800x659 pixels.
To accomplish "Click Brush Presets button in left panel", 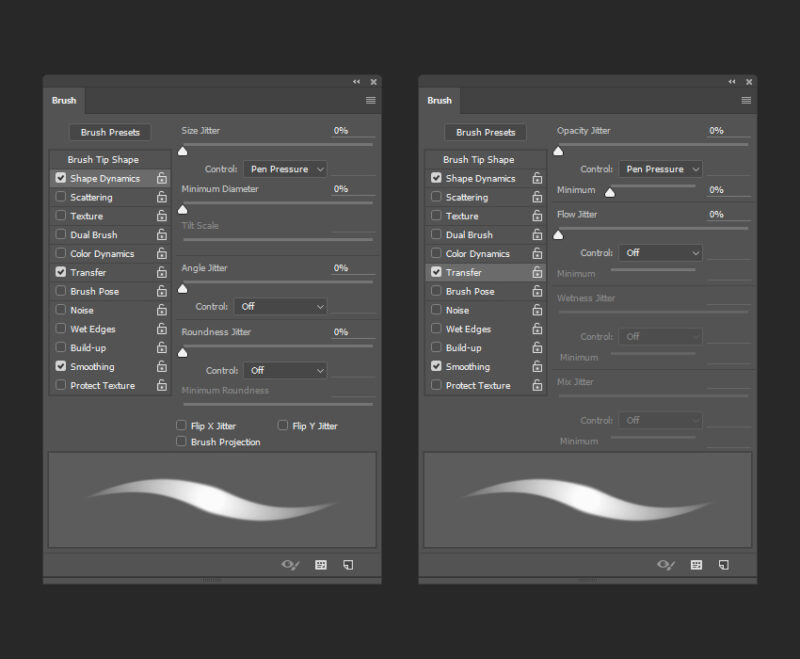I will (110, 132).
